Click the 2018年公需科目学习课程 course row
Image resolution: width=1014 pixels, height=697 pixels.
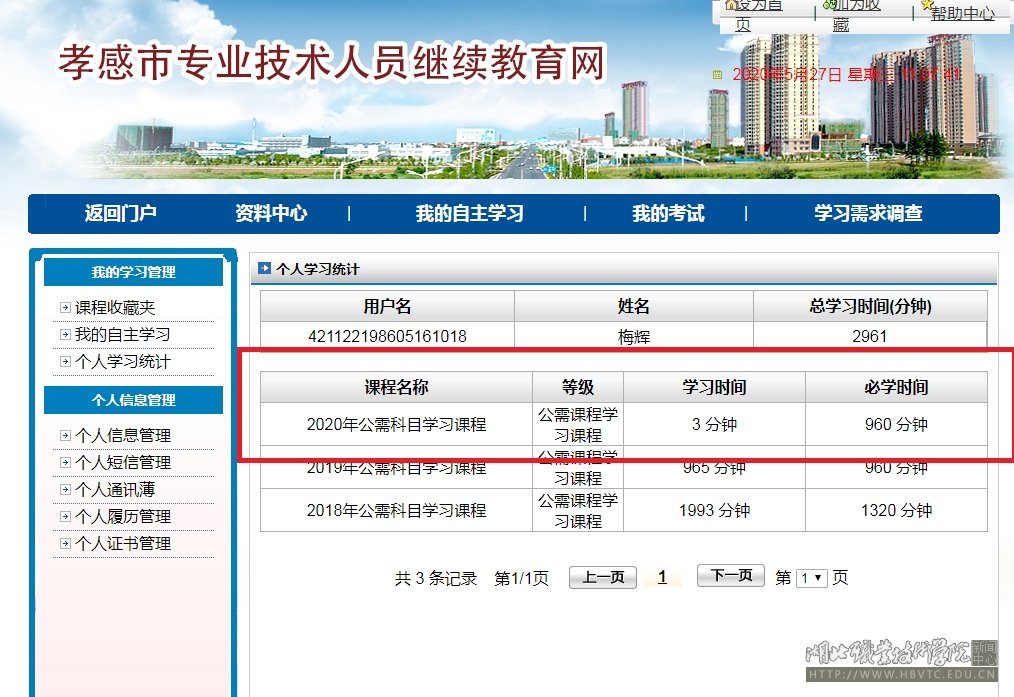(396, 510)
